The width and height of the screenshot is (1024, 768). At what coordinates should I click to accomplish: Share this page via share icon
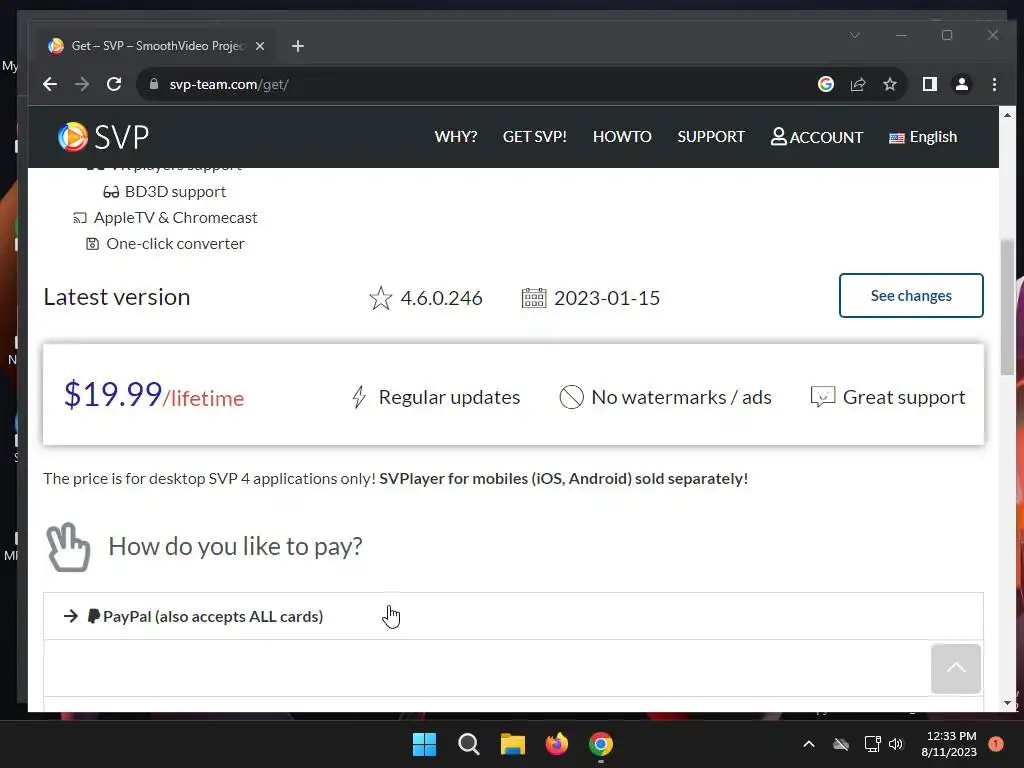click(857, 84)
